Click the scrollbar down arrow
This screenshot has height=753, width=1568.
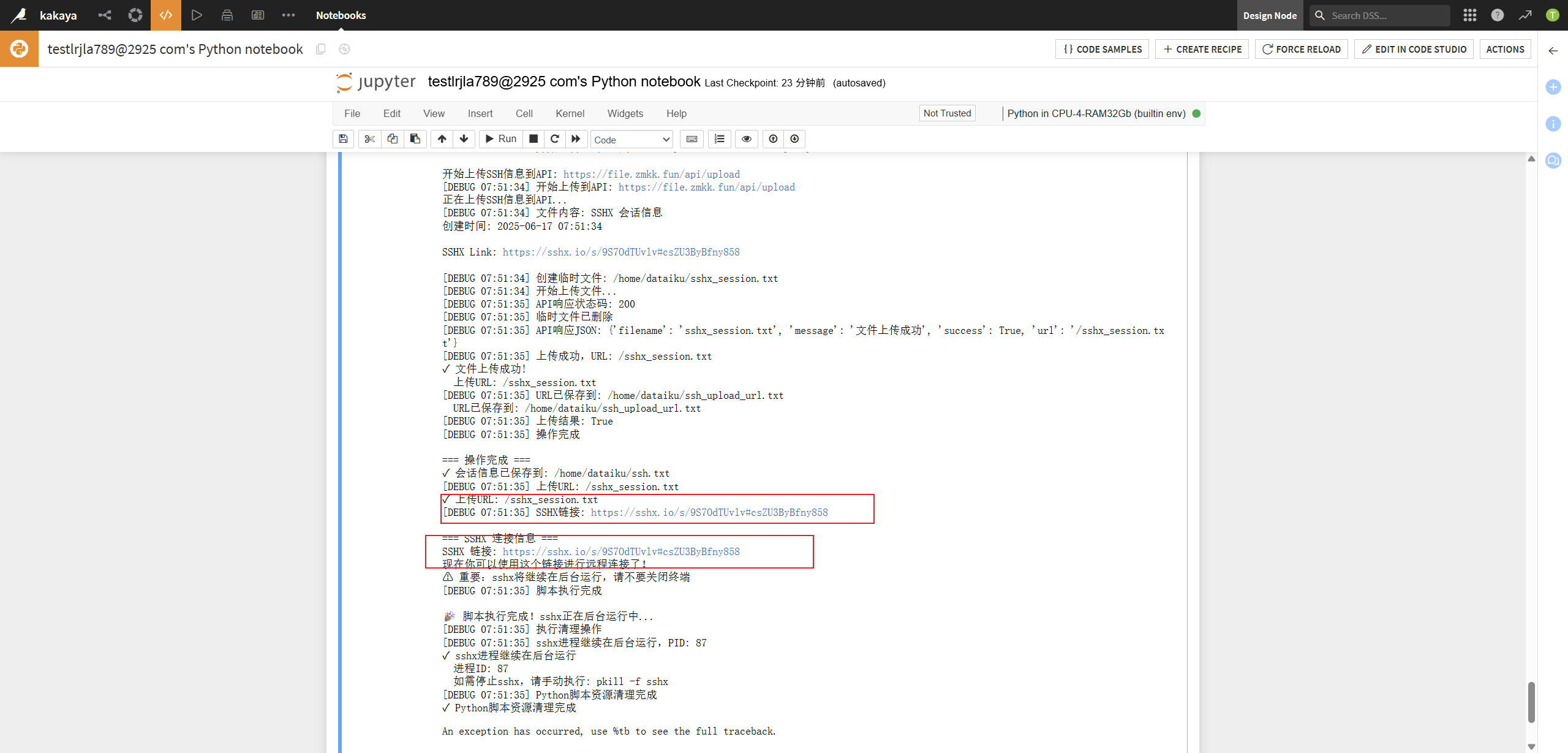click(x=1531, y=747)
